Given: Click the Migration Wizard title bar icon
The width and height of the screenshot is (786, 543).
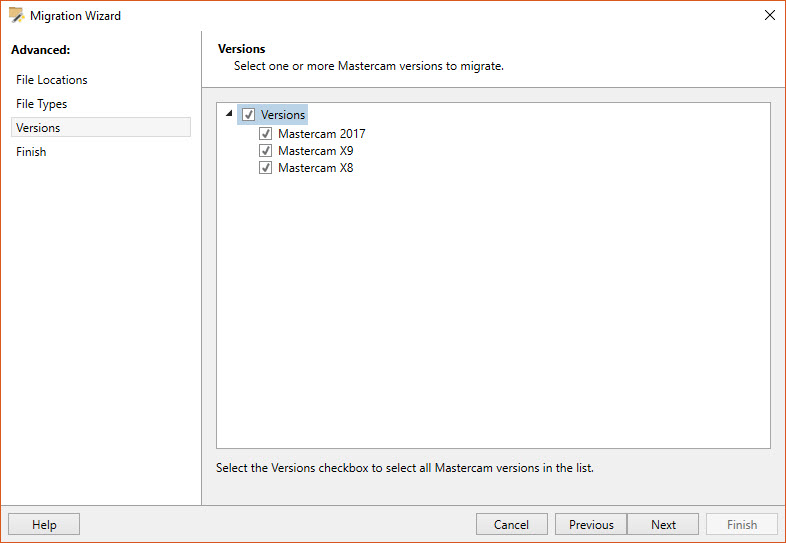Looking at the screenshot, I should (x=17, y=16).
